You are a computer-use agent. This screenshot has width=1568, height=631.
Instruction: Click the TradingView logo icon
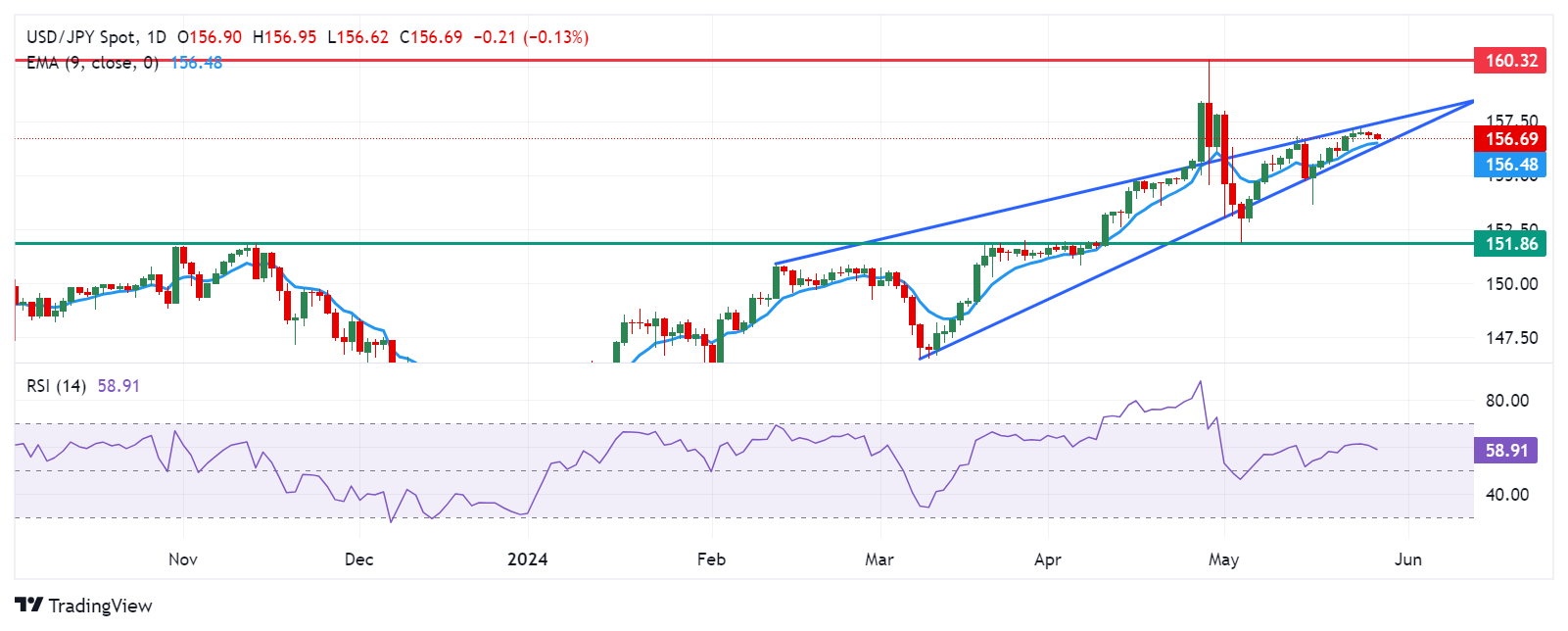click(28, 605)
